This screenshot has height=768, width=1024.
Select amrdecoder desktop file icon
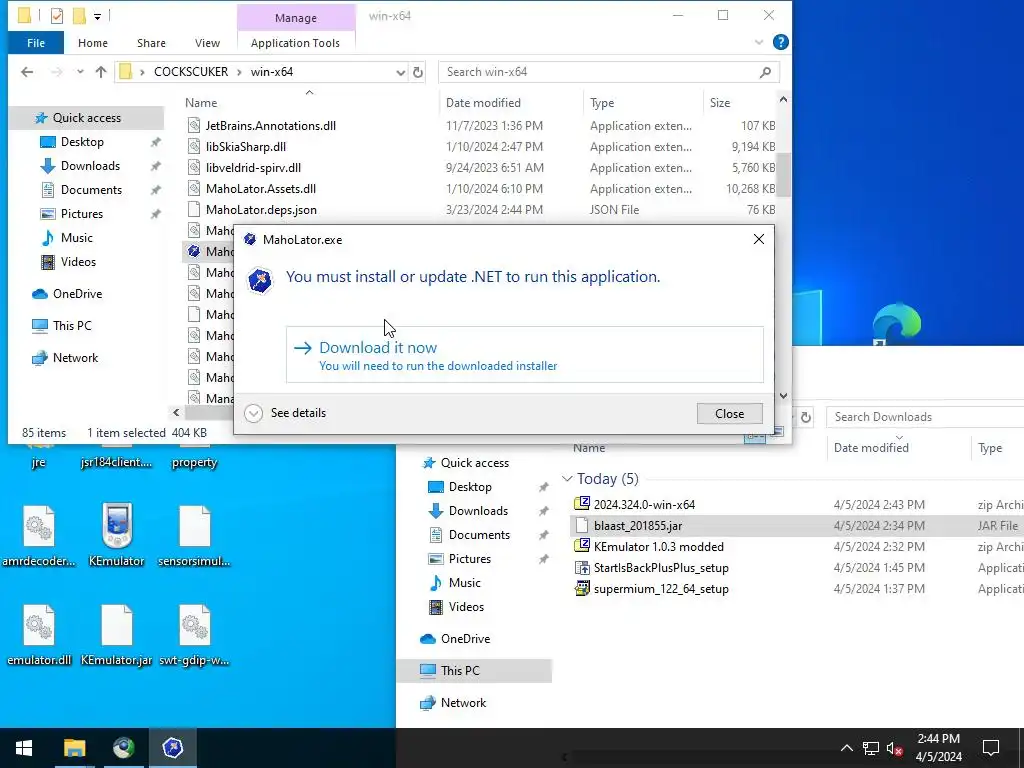[39, 534]
